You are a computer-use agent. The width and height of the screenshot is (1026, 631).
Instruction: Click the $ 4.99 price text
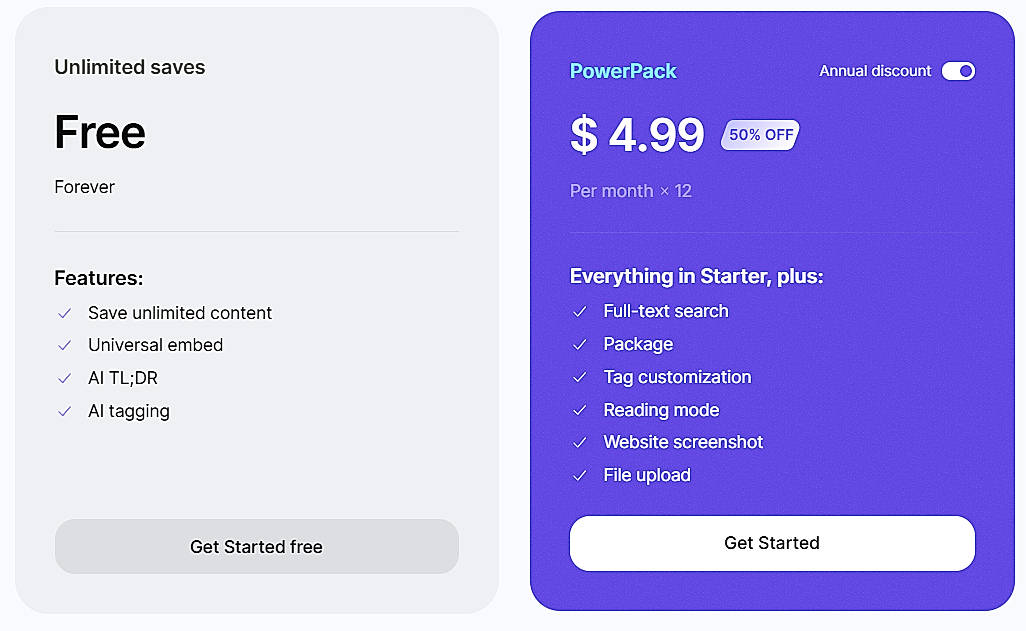click(638, 136)
